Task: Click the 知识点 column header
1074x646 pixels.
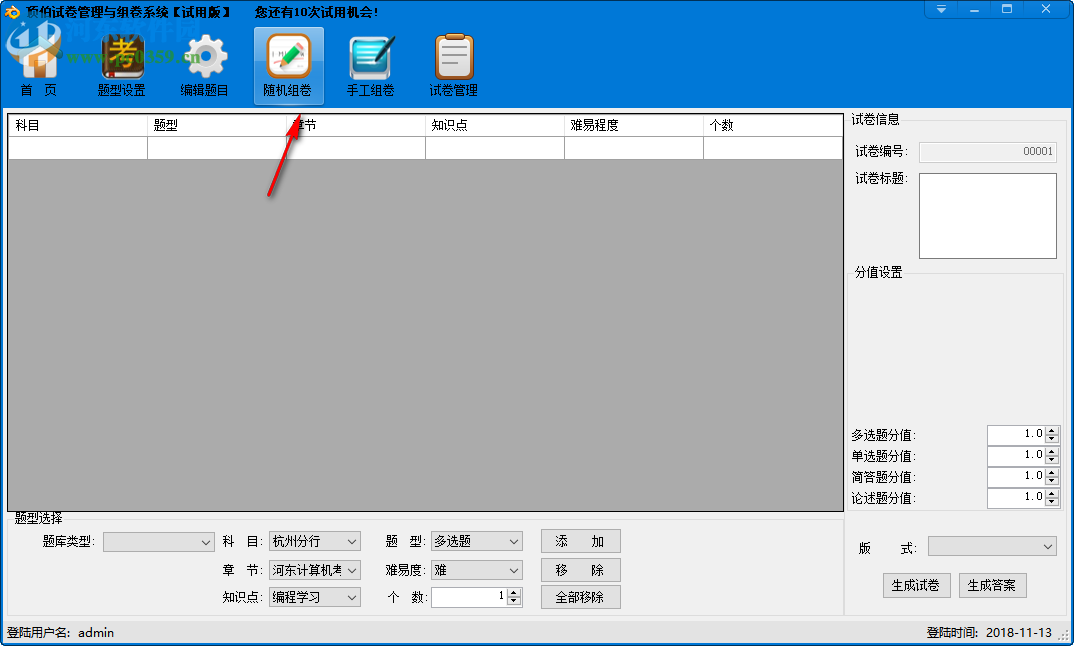Action: point(495,125)
